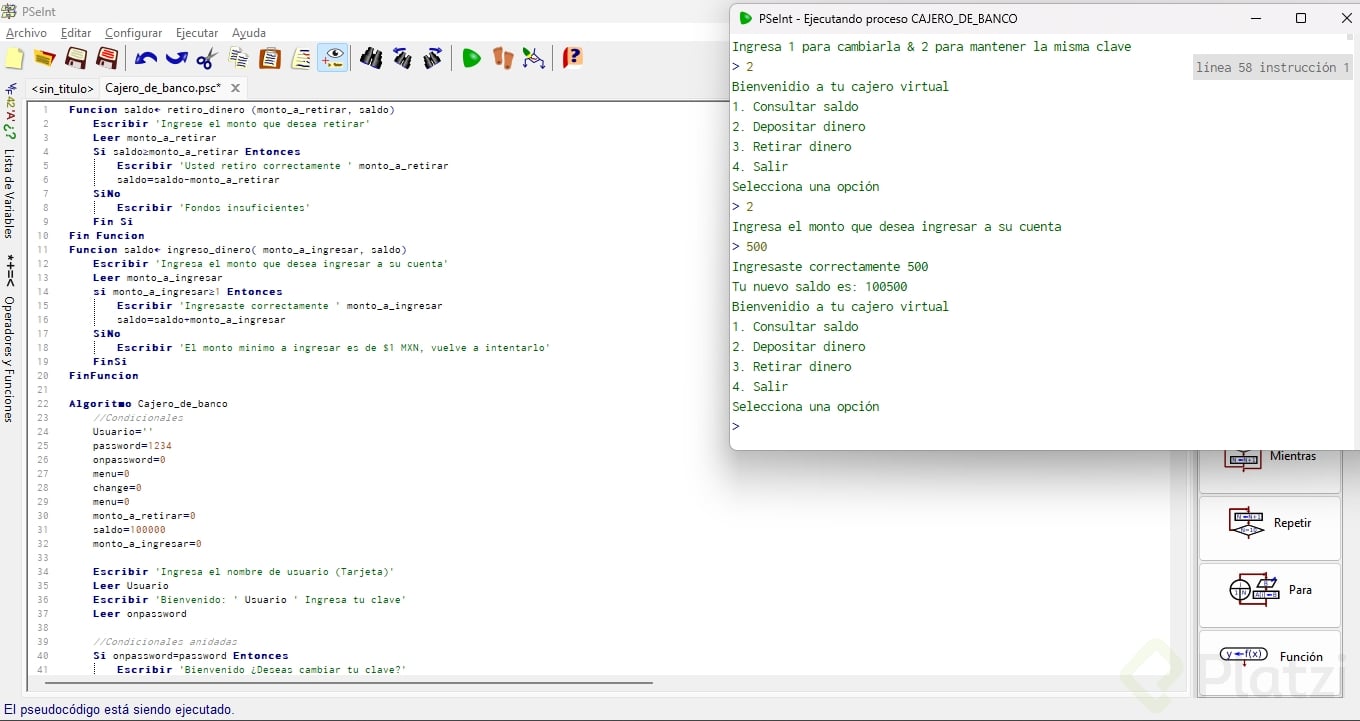Viewport: 1360px width, 721px height.
Task: Open the Archivo menu
Action: pyautogui.click(x=26, y=33)
